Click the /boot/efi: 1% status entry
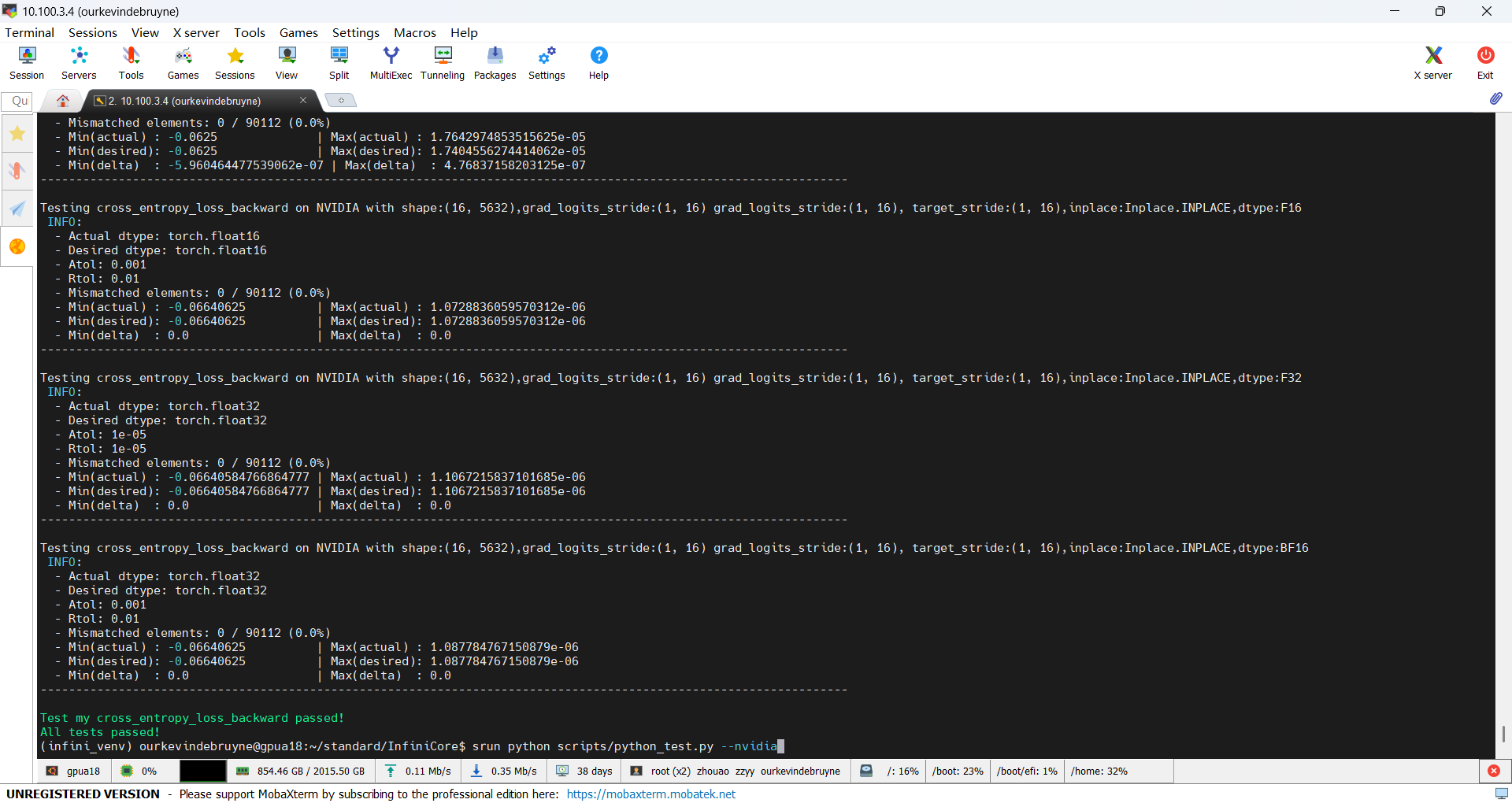 1027,771
